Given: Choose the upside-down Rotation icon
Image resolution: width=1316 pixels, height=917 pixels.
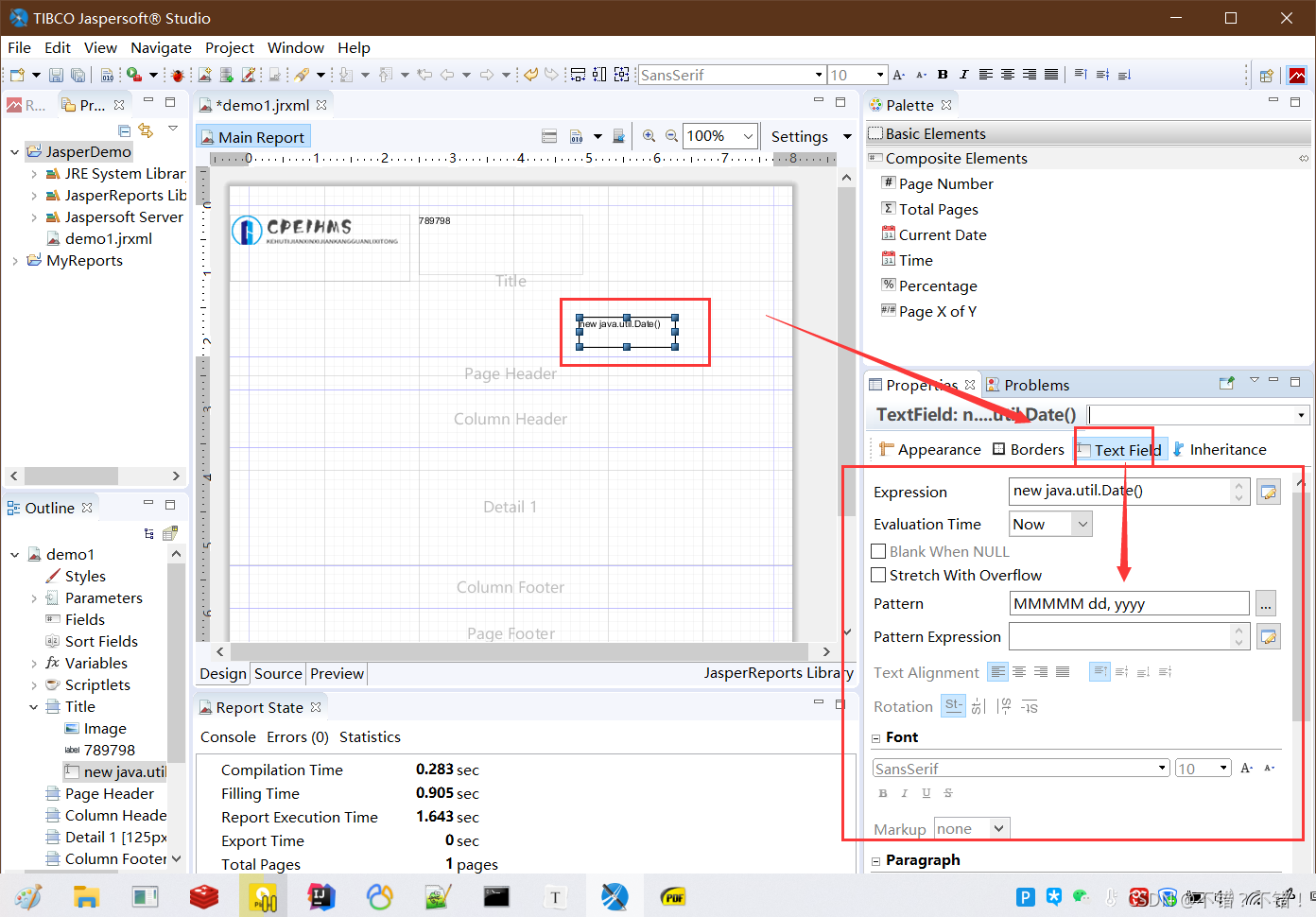Looking at the screenshot, I should (1030, 706).
